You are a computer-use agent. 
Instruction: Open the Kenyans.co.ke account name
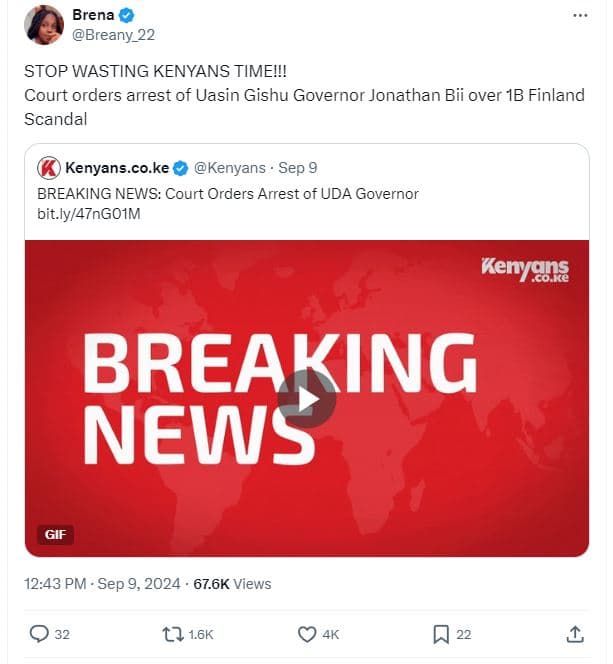[x=117, y=168]
